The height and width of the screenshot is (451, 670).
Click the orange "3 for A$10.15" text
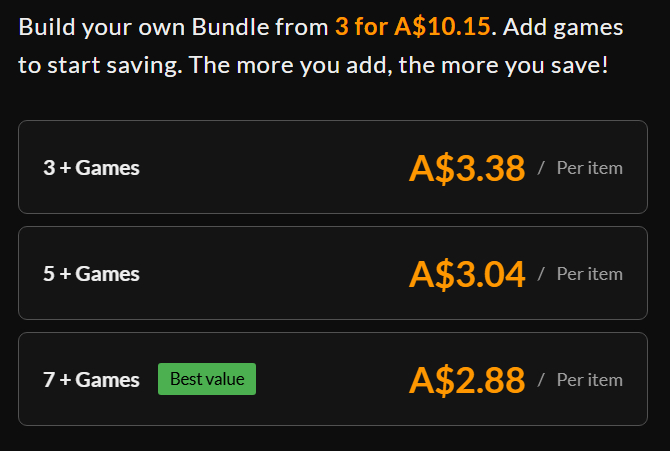[413, 27]
